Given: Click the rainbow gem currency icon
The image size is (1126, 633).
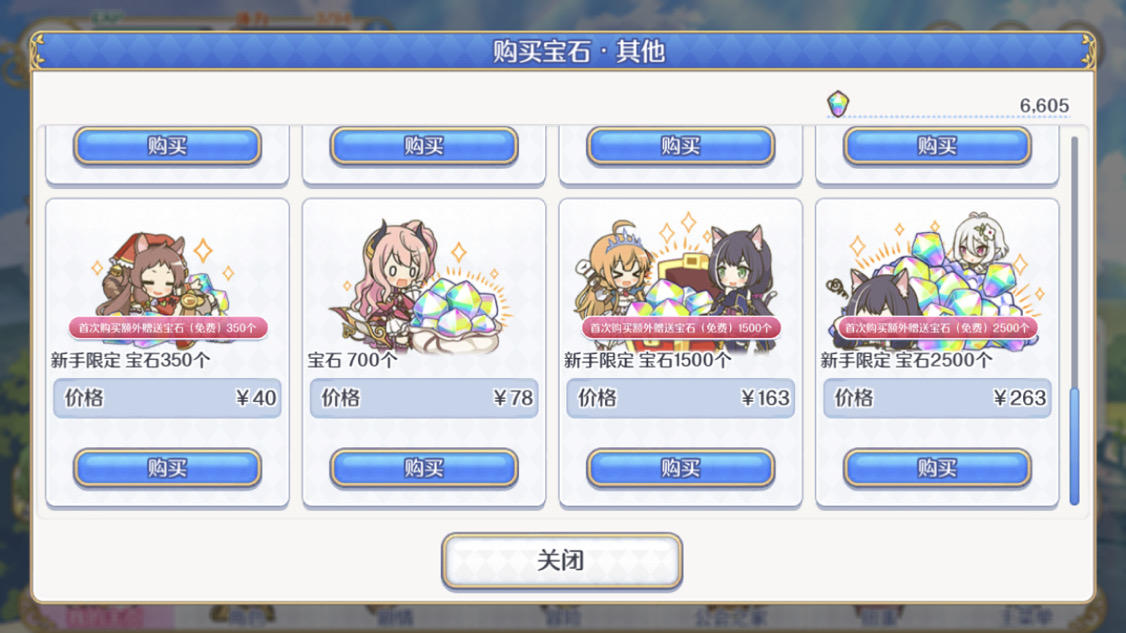Looking at the screenshot, I should 837,104.
